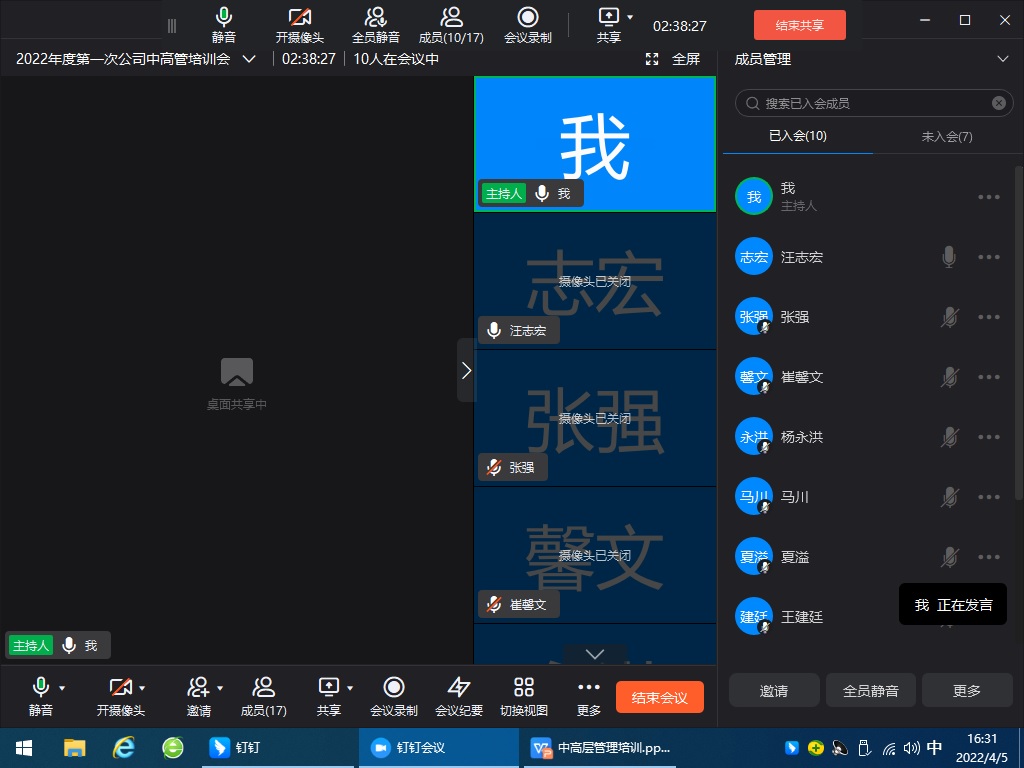Invite participants from bottom toolbar

199,697
